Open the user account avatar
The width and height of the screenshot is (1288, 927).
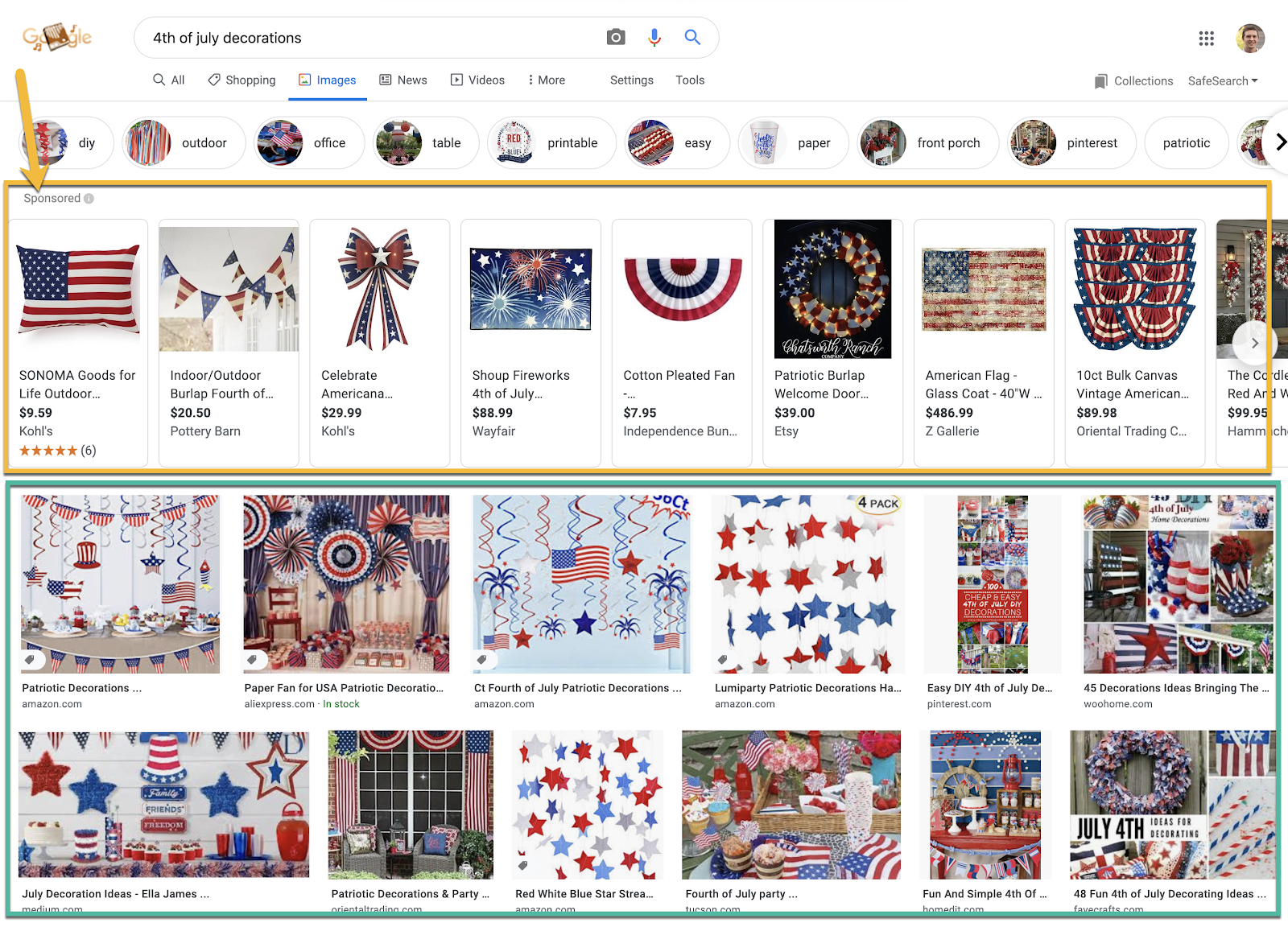pos(1250,38)
